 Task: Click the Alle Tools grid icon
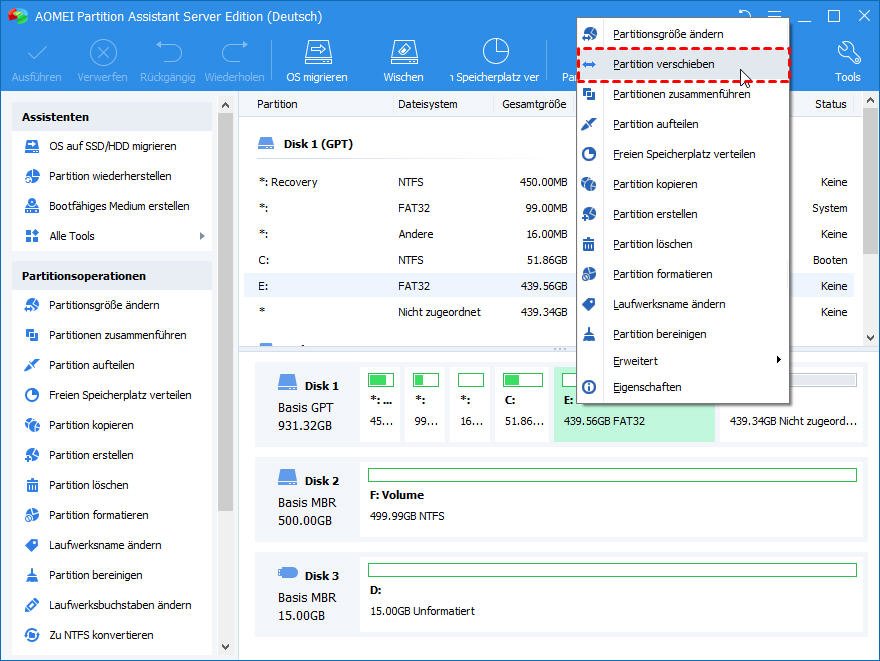pyautogui.click(x=32, y=236)
